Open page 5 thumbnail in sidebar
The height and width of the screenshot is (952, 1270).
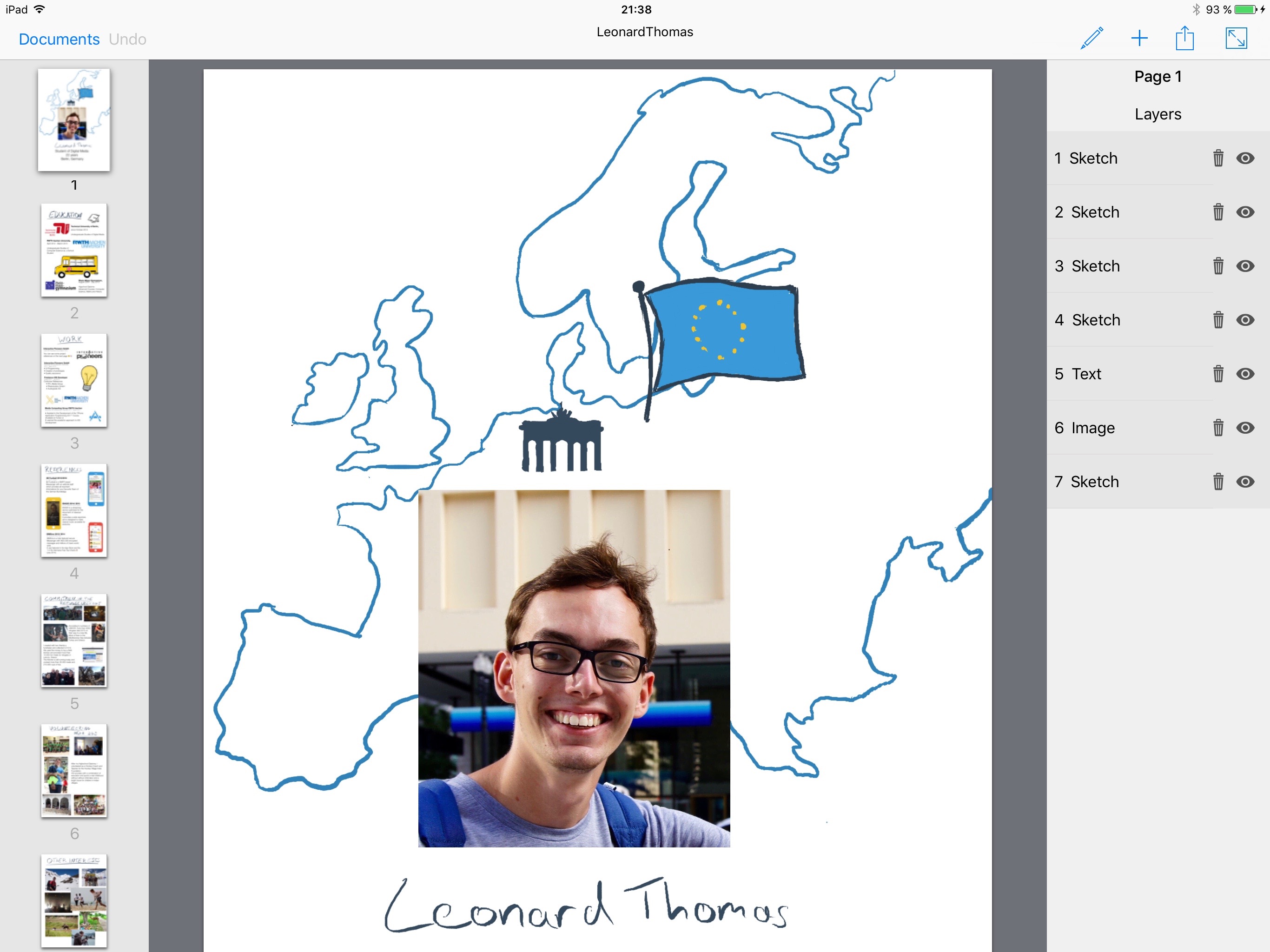[74, 640]
